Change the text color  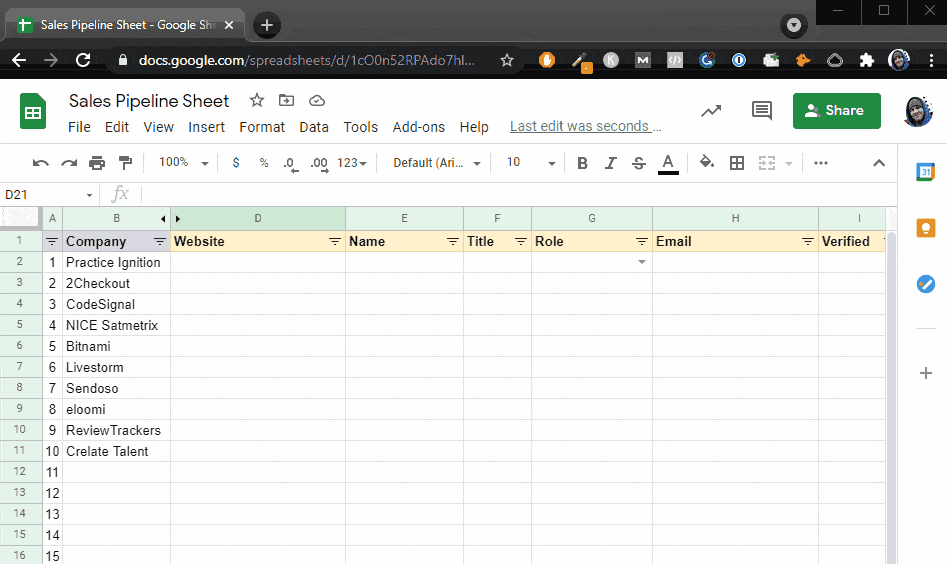668,163
